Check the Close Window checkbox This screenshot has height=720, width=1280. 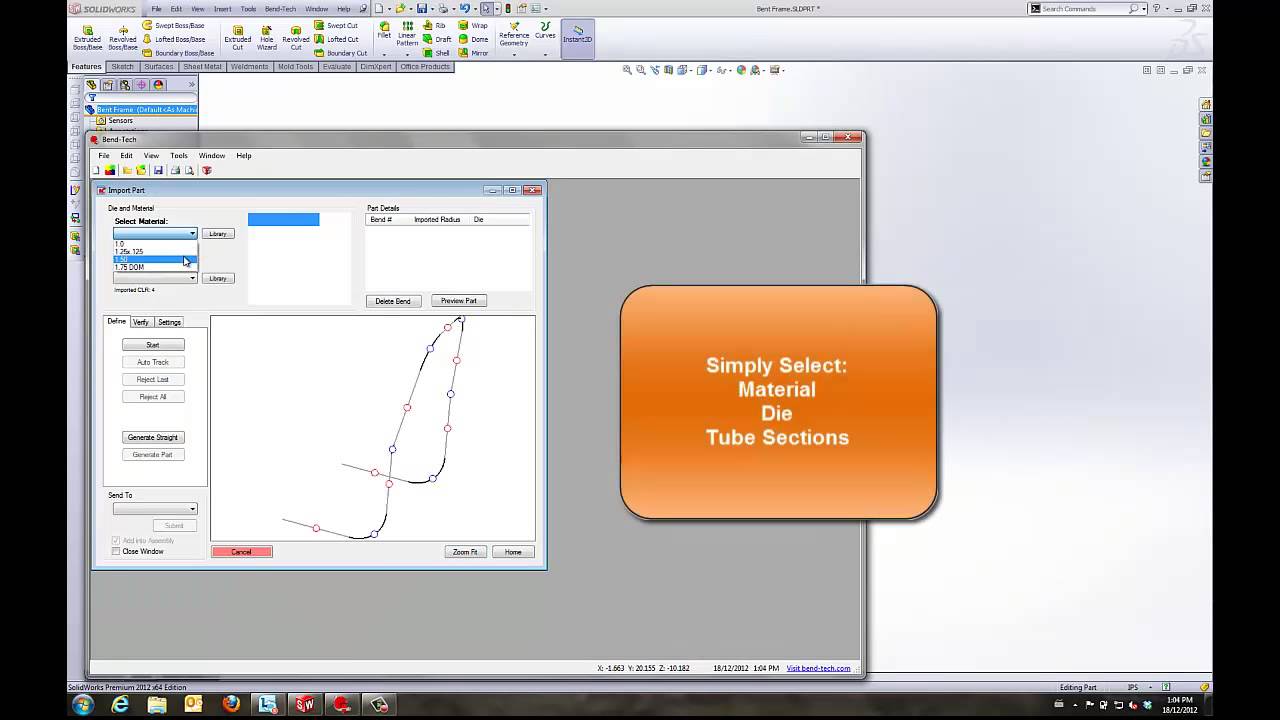click(116, 551)
